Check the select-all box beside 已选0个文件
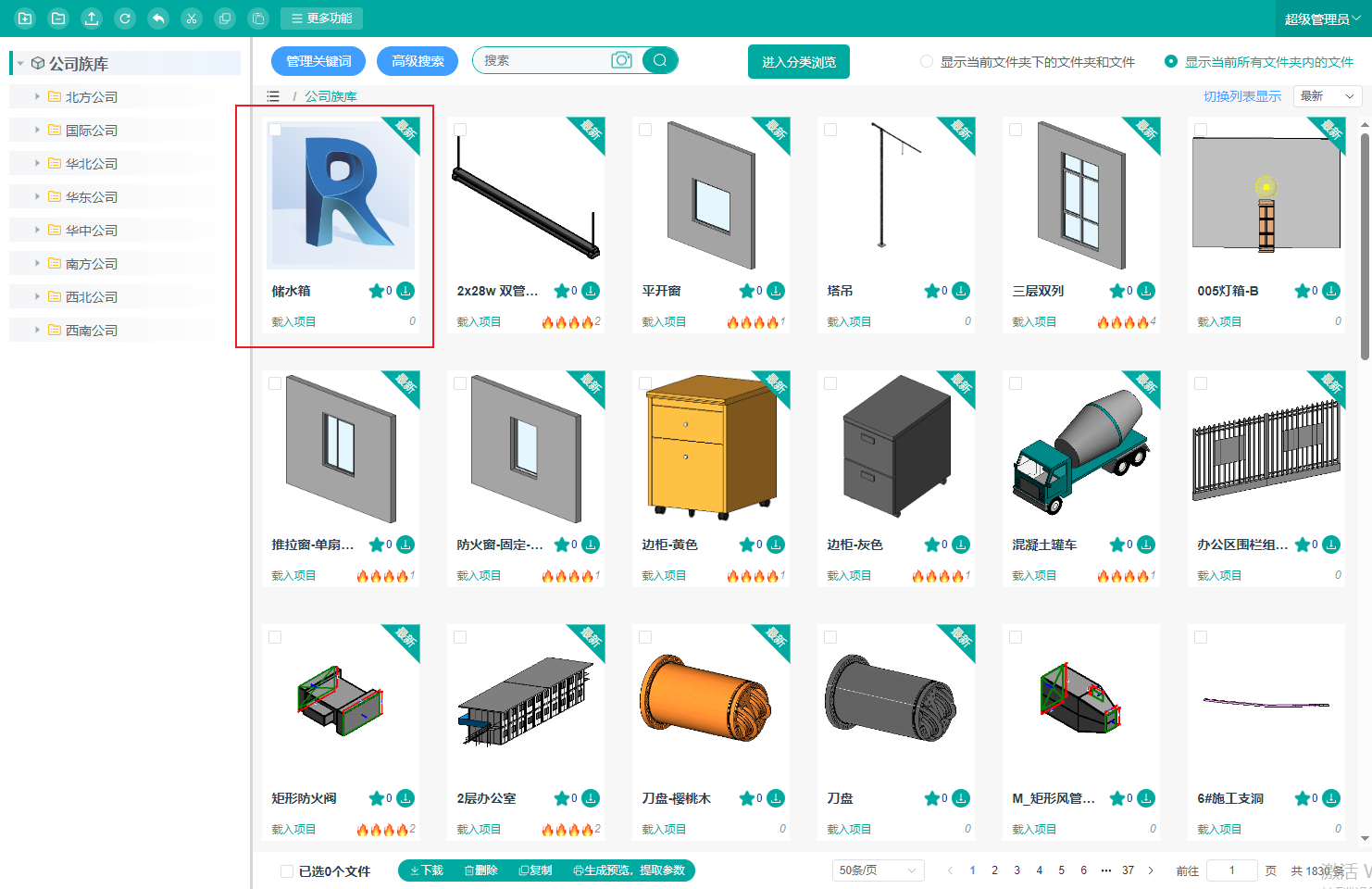Image resolution: width=1372 pixels, height=889 pixels. point(287,871)
